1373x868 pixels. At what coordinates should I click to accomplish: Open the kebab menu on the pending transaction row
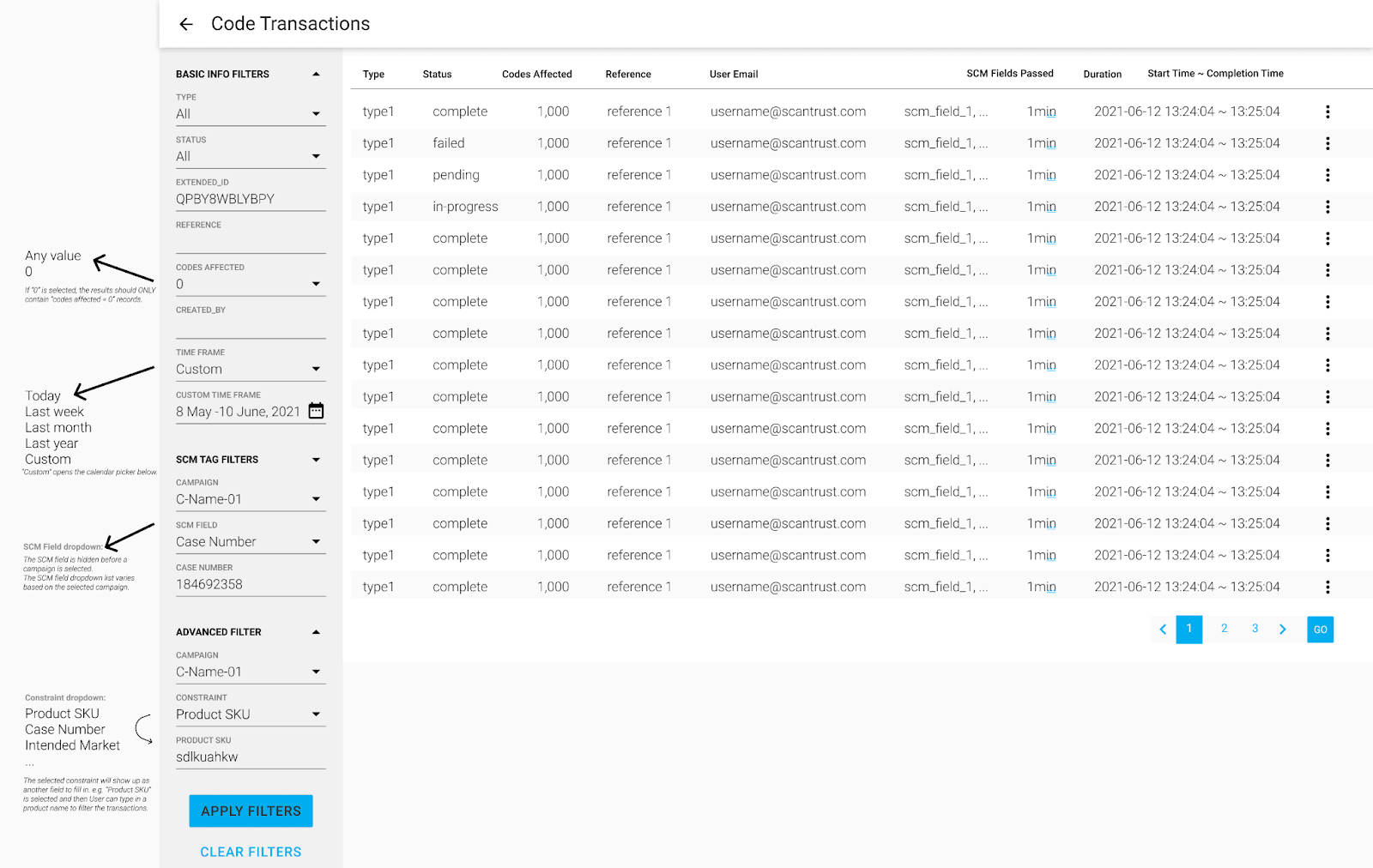pyautogui.click(x=1328, y=175)
